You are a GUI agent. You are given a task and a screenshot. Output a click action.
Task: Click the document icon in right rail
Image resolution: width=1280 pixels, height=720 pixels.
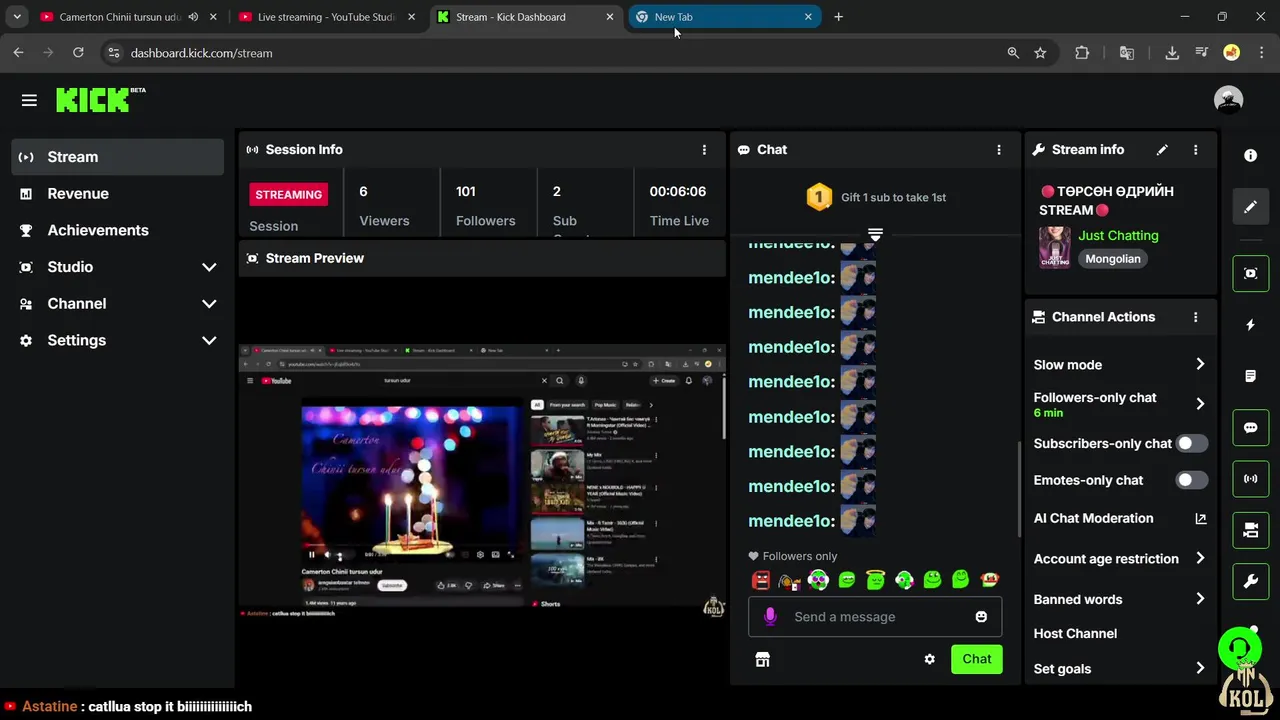1250,376
